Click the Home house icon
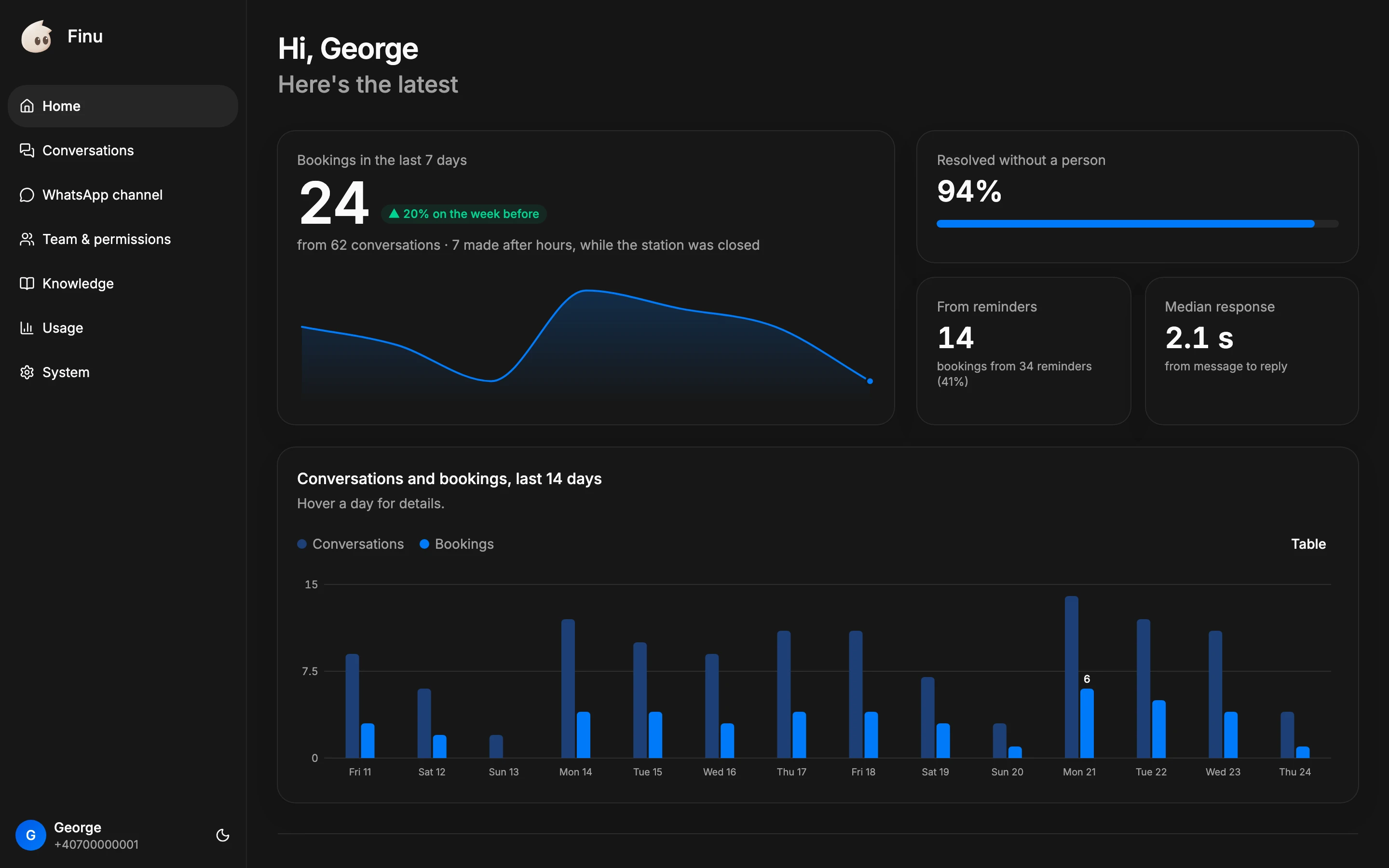Viewport: 1389px width, 868px height. pos(27,106)
